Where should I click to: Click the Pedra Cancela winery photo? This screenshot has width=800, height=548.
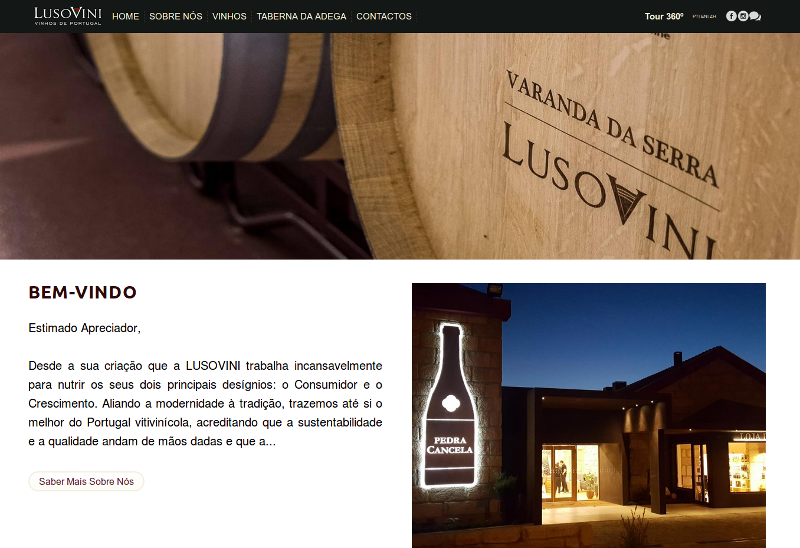point(589,415)
